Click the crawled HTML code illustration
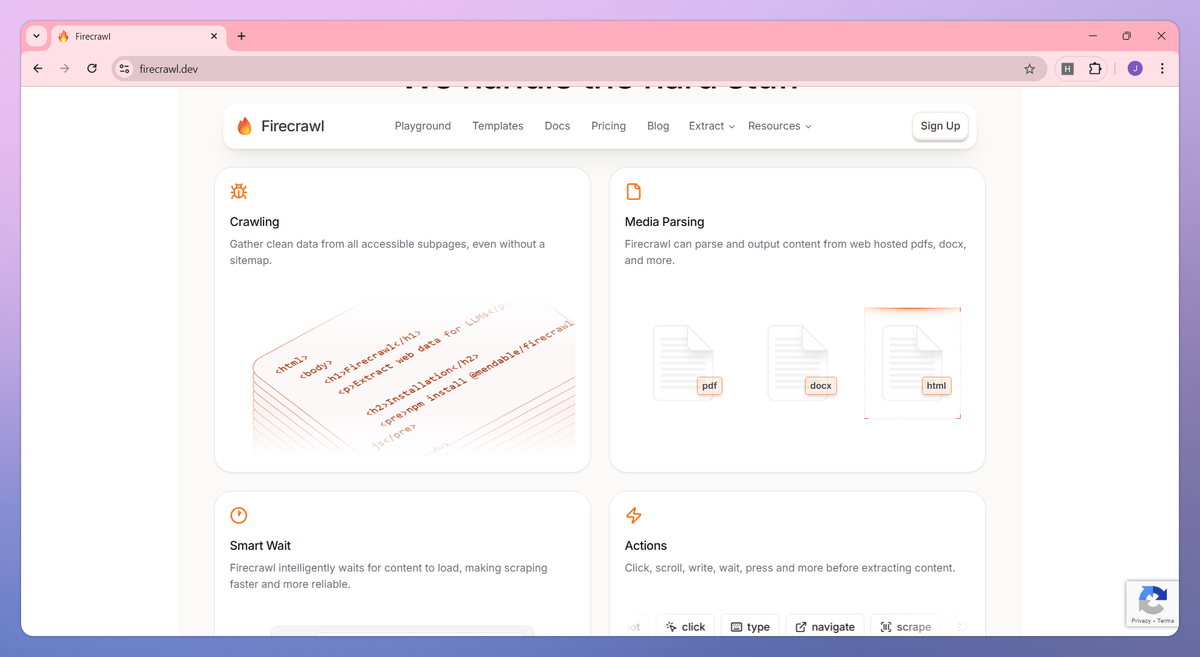The image size is (1200, 657). click(x=413, y=378)
